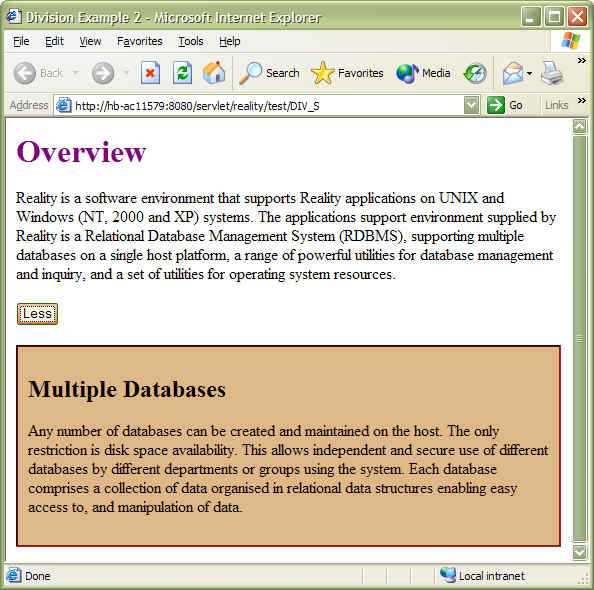This screenshot has height=590, width=594.
Task: Open the Favorites star pane
Action: (x=347, y=73)
